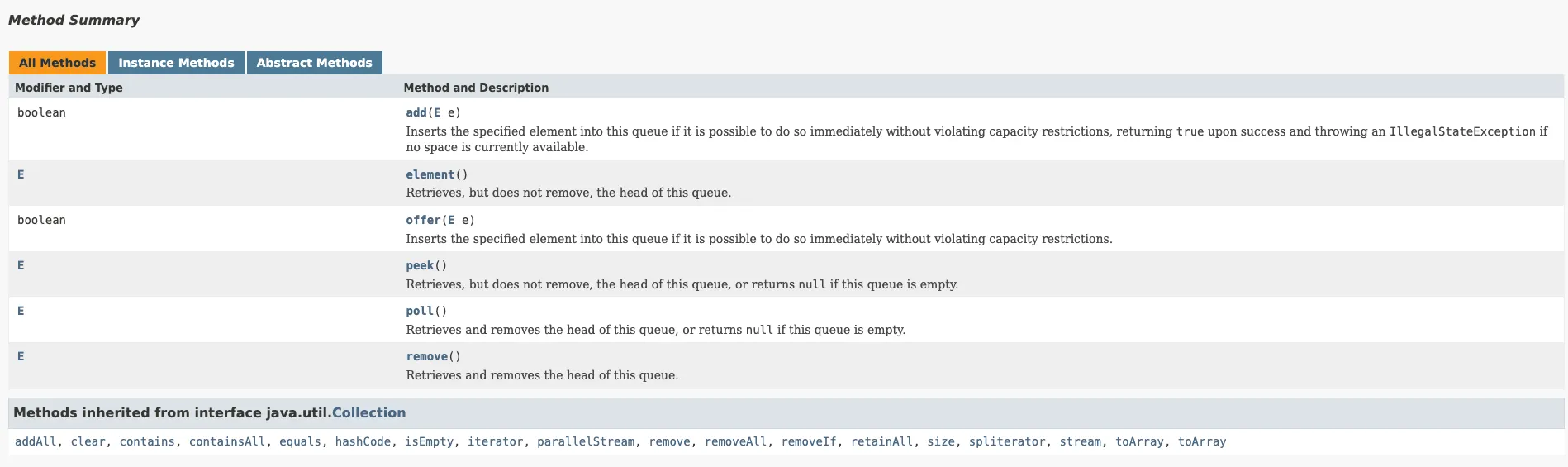Screen dimensions: 1568x467
Task: Open the add method link
Action: click(416, 112)
